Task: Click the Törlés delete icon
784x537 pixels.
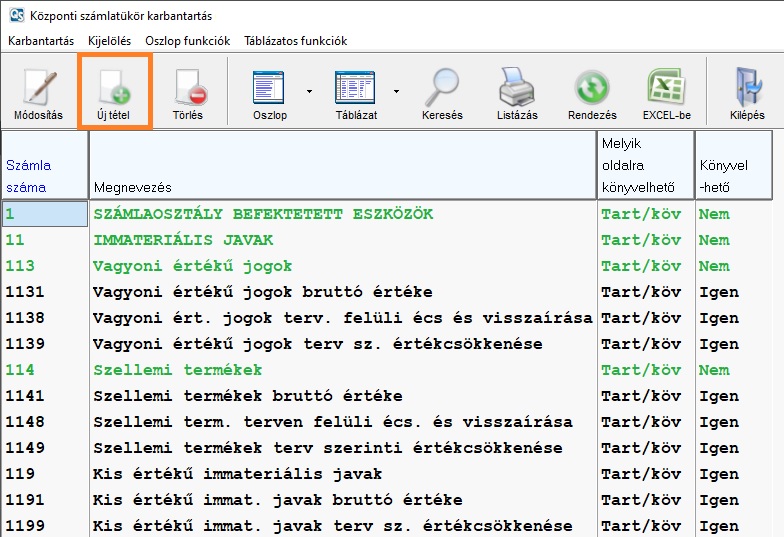Action: click(187, 91)
